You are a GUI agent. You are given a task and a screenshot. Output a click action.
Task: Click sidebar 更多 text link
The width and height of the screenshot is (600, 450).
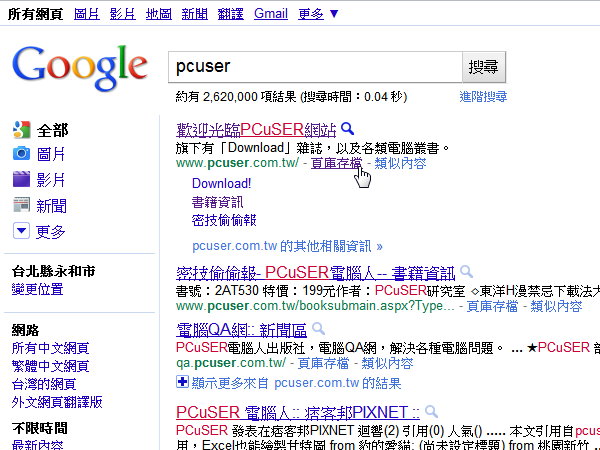point(50,232)
